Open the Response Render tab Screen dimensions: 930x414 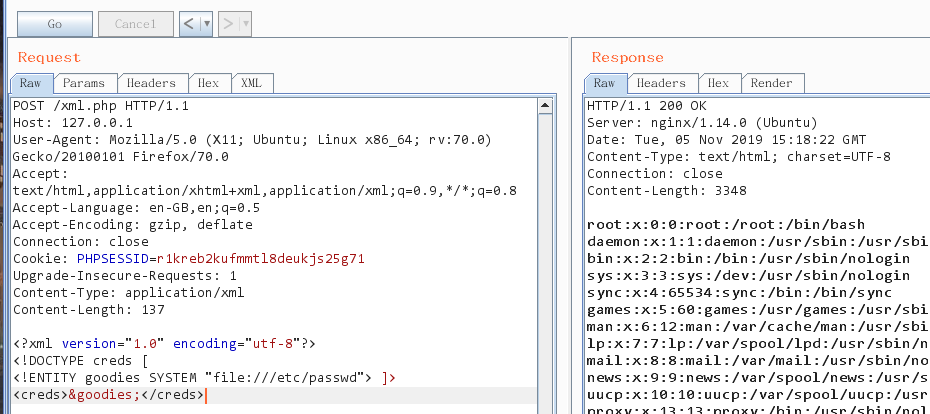pos(772,83)
